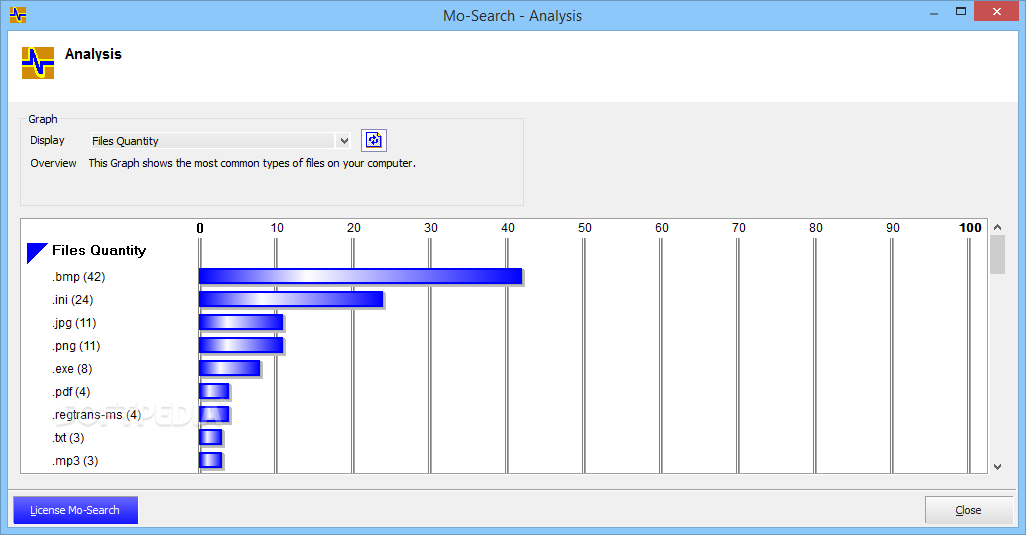Viewport: 1026px width, 535px height.
Task: Click the chart vertical scrollbar thumb
Action: coord(997,254)
